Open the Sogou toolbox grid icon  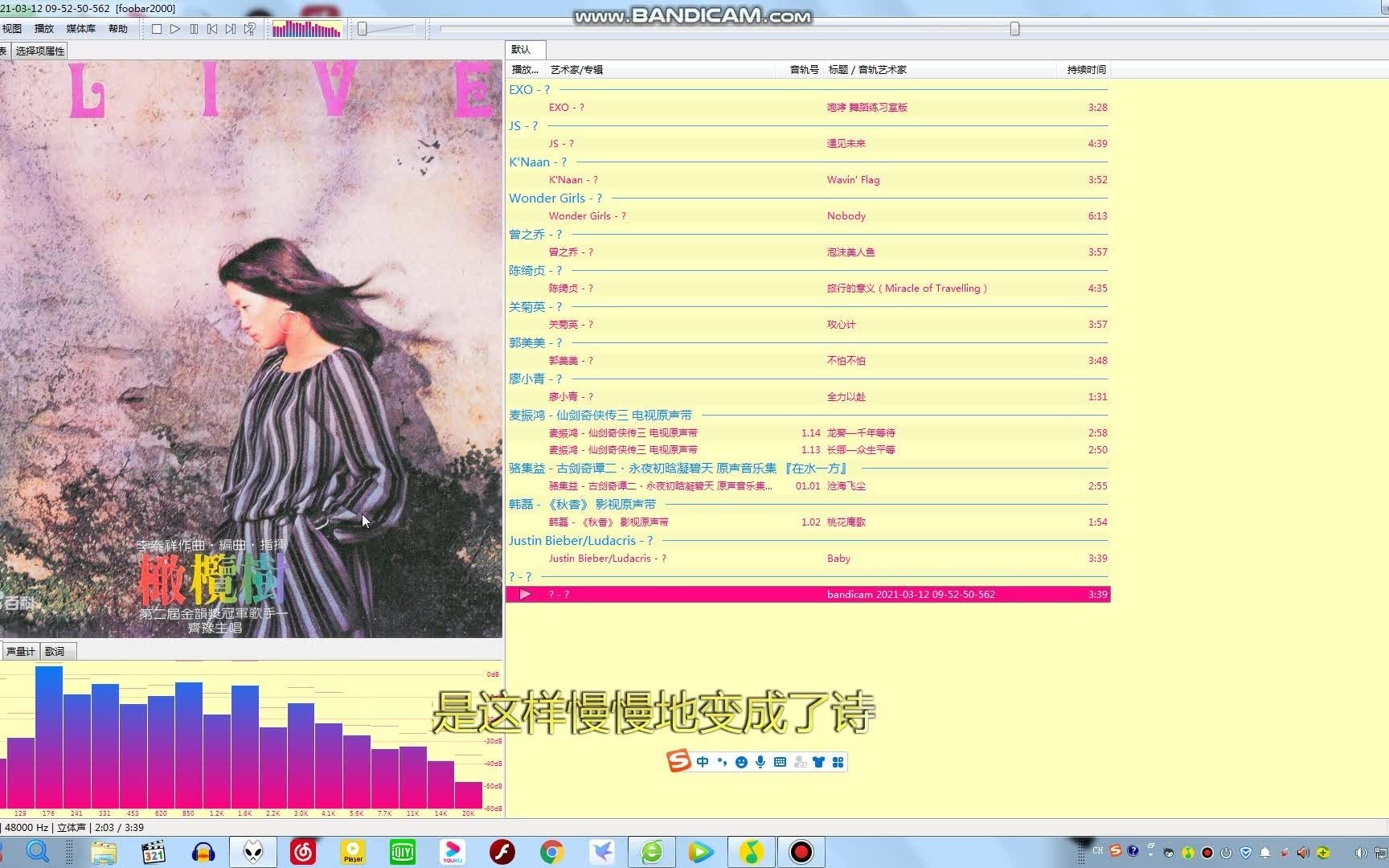click(838, 762)
